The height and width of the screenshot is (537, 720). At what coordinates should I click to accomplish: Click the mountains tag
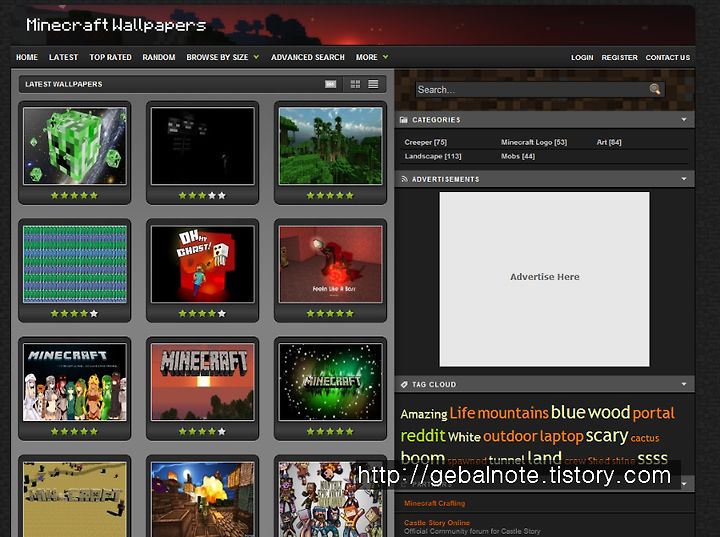coord(513,413)
